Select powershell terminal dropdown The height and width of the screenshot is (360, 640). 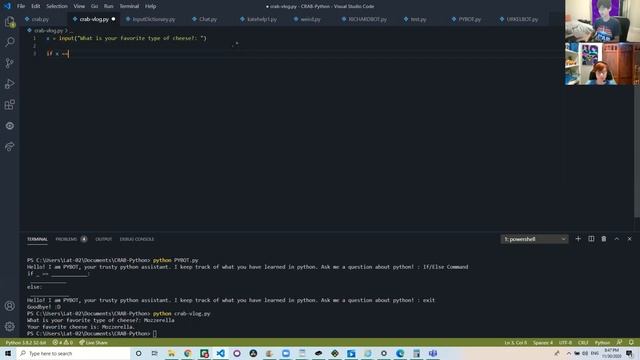(x=535, y=239)
